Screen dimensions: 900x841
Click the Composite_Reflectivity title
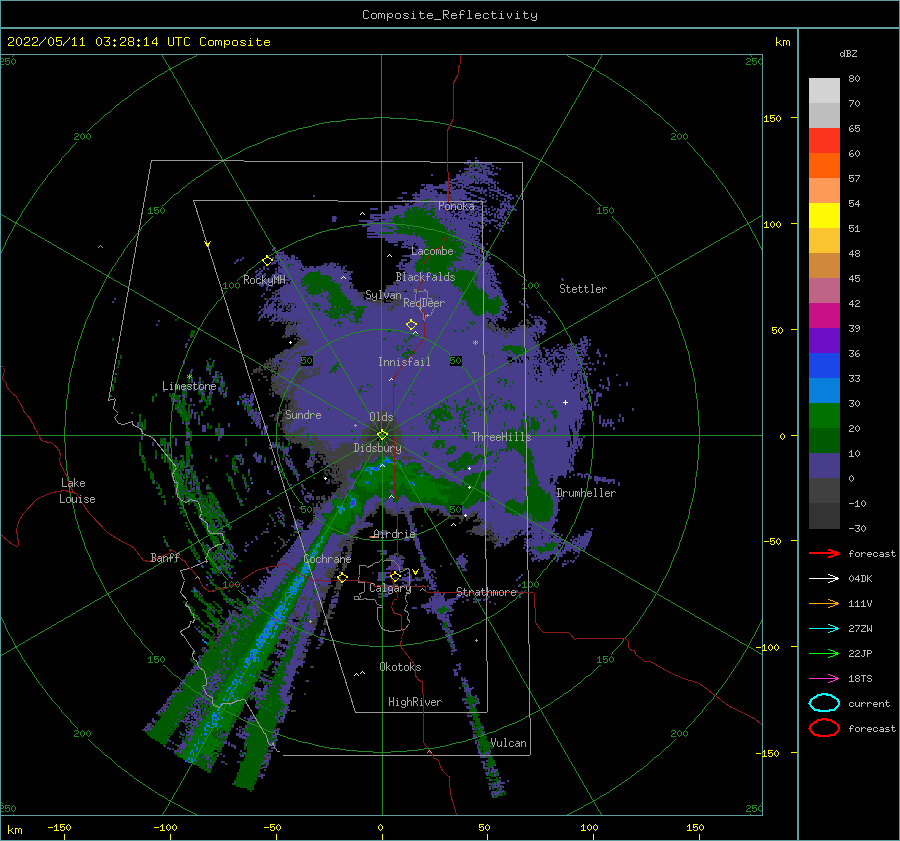(x=449, y=15)
